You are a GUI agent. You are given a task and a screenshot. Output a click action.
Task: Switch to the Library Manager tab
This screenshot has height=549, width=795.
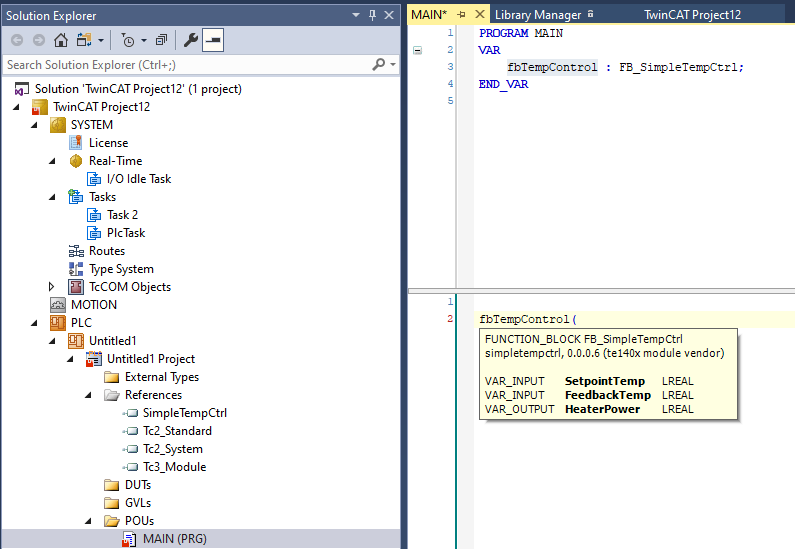click(x=538, y=15)
